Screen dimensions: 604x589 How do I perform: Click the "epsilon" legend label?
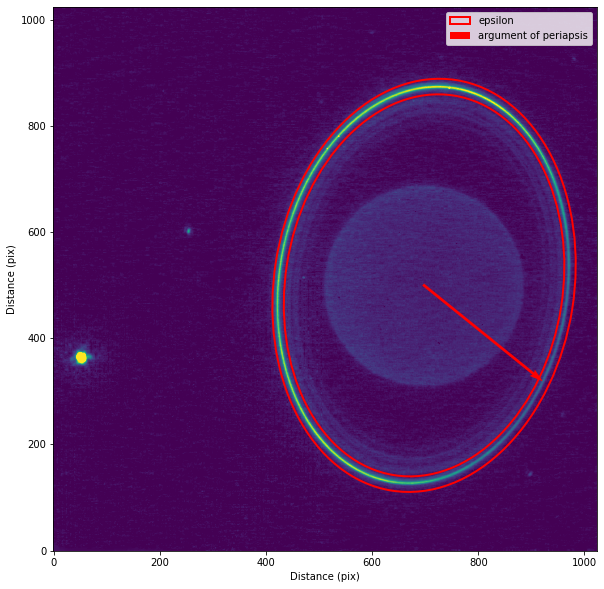pyautogui.click(x=496, y=20)
